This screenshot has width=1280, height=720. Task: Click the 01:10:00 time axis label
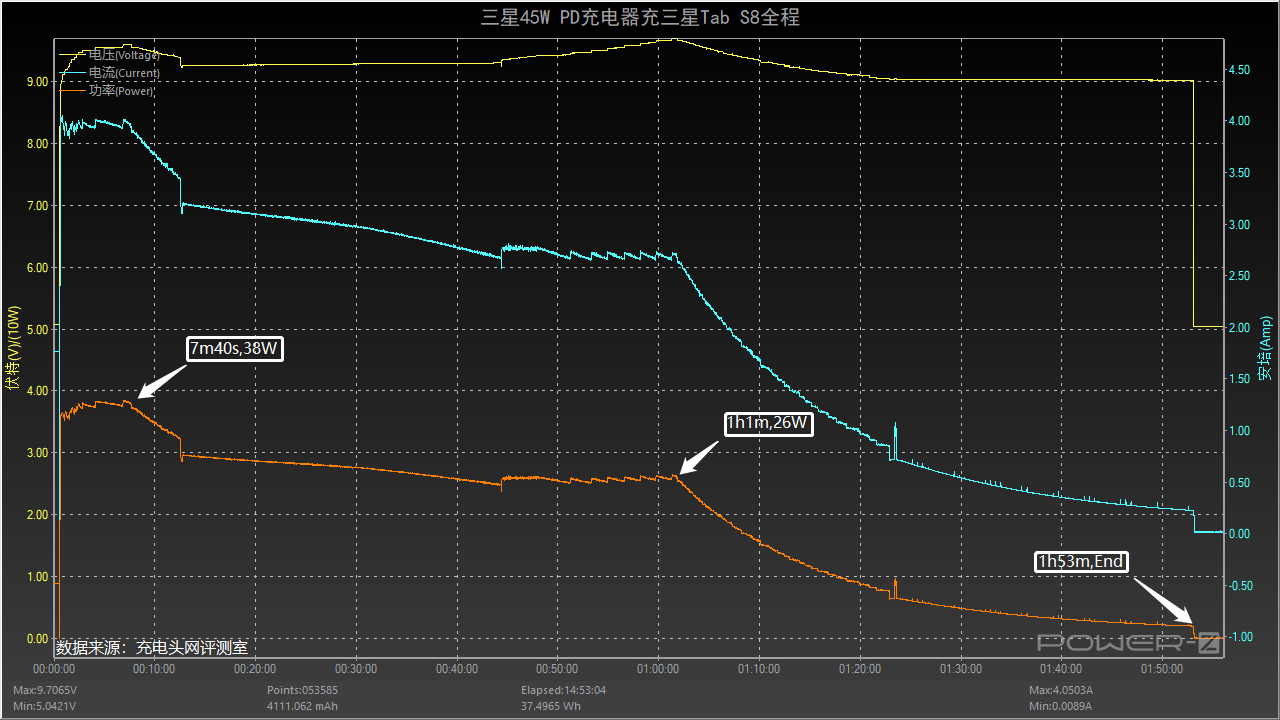[758, 669]
